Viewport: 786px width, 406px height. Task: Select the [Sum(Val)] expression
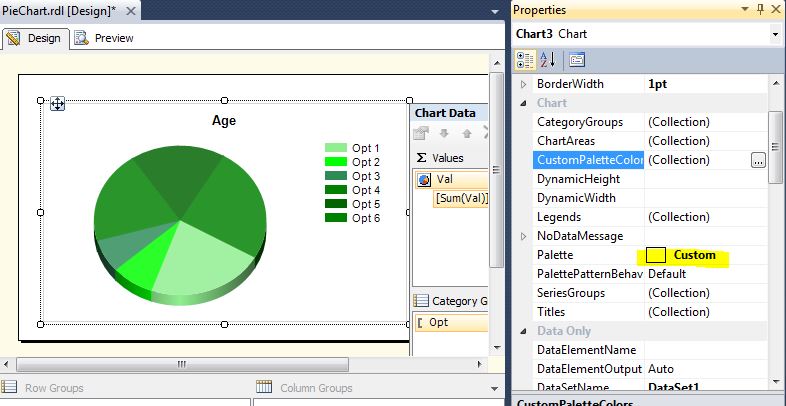pyautogui.click(x=461, y=198)
